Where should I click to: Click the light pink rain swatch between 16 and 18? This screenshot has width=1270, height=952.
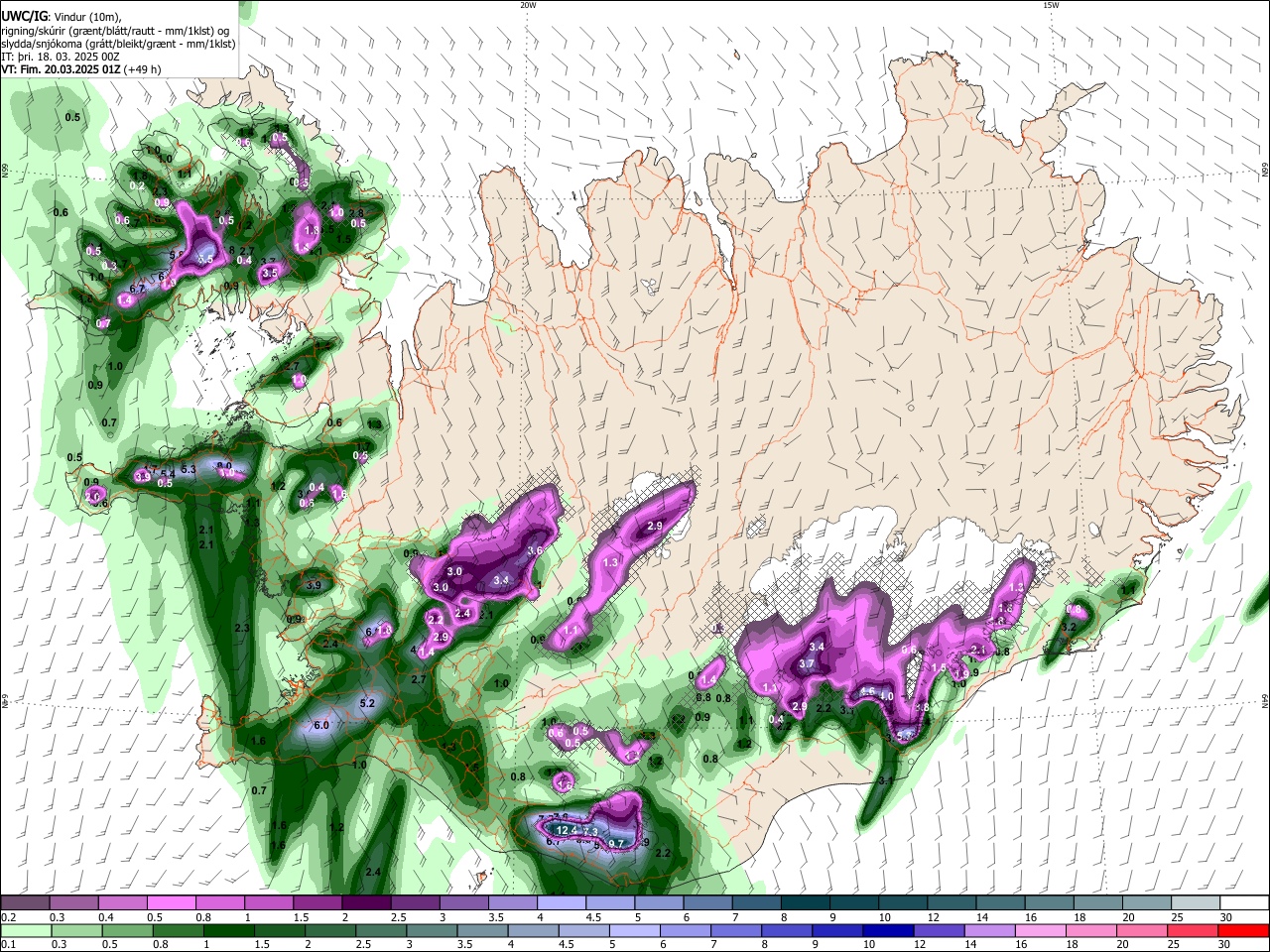pyautogui.click(x=1039, y=930)
